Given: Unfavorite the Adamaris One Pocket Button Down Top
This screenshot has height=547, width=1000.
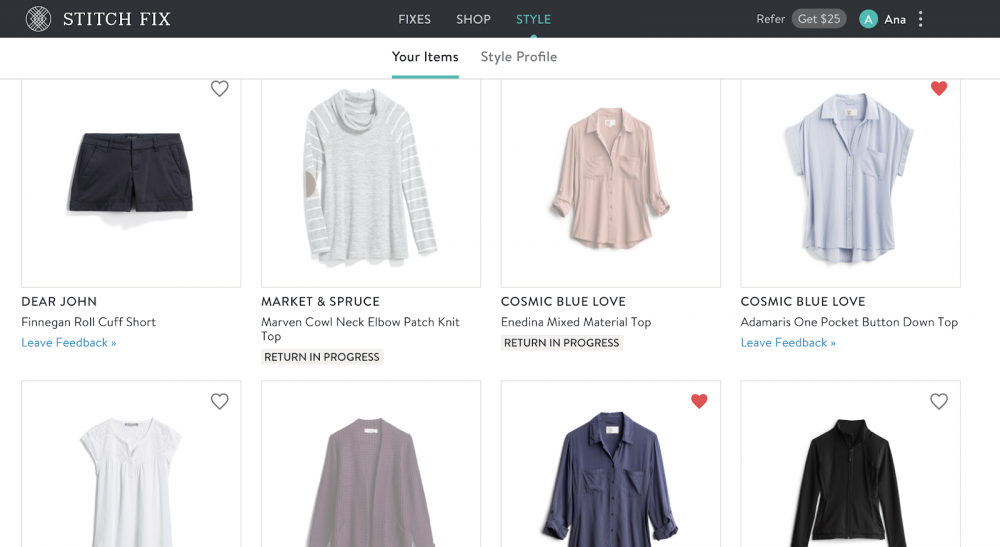Looking at the screenshot, I should (938, 89).
